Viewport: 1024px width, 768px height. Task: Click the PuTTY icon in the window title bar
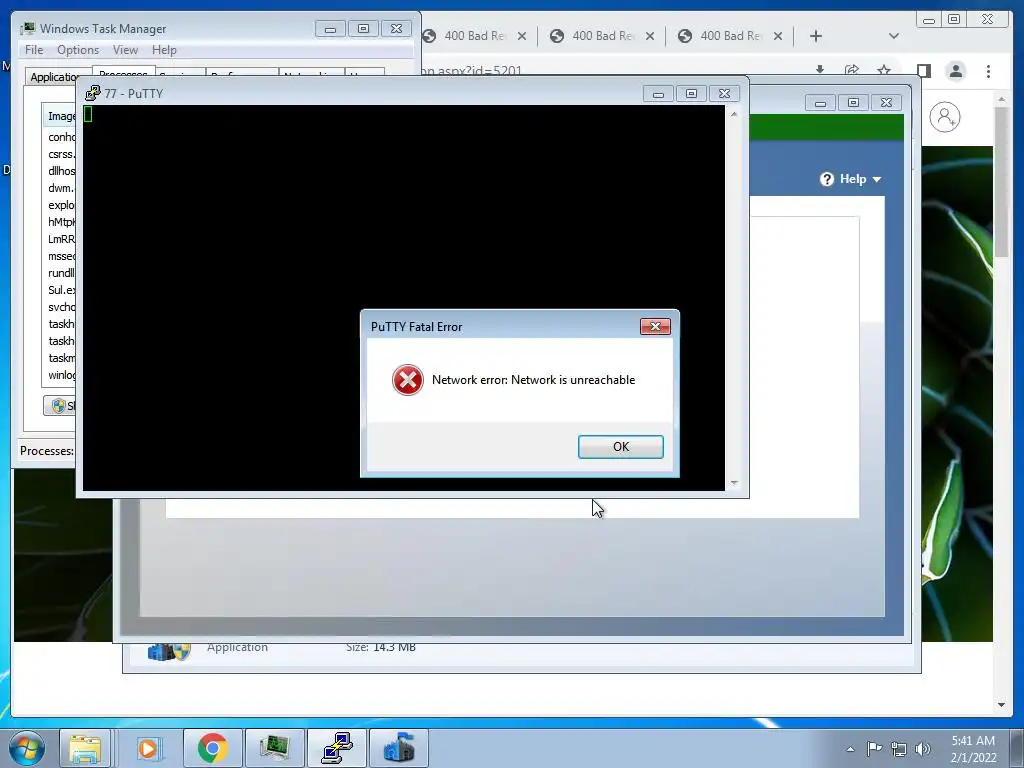pyautogui.click(x=93, y=93)
